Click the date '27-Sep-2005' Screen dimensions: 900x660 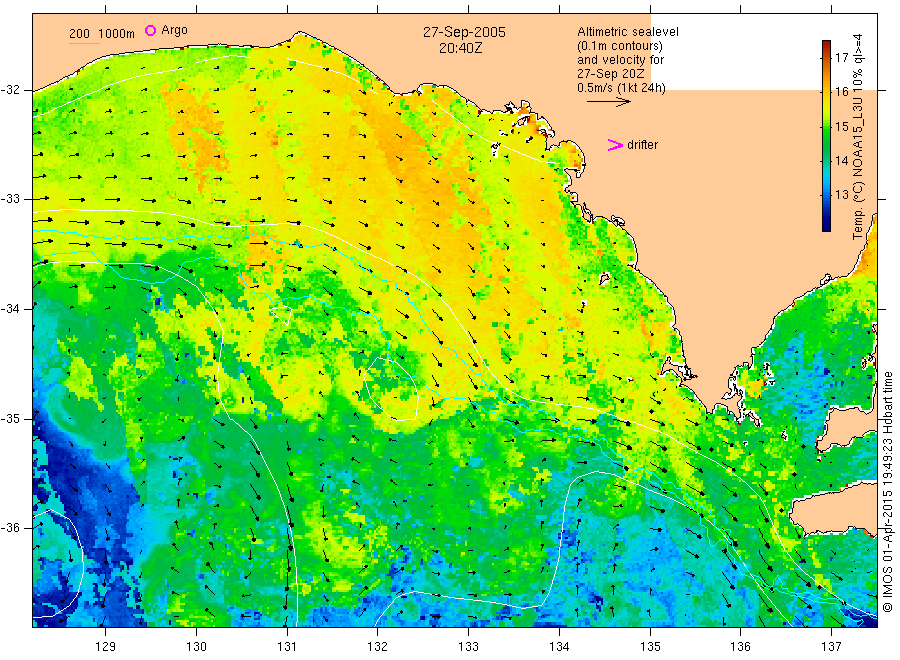pyautogui.click(x=464, y=32)
